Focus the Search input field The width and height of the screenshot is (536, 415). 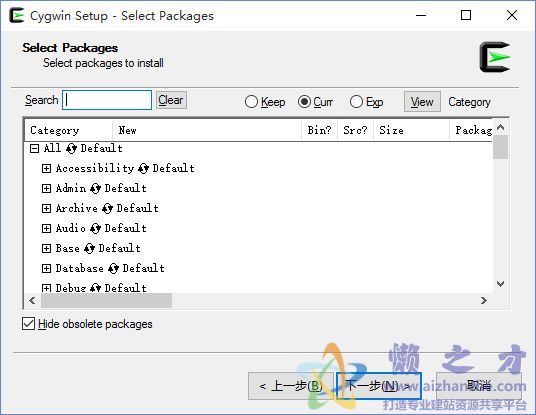pos(107,100)
